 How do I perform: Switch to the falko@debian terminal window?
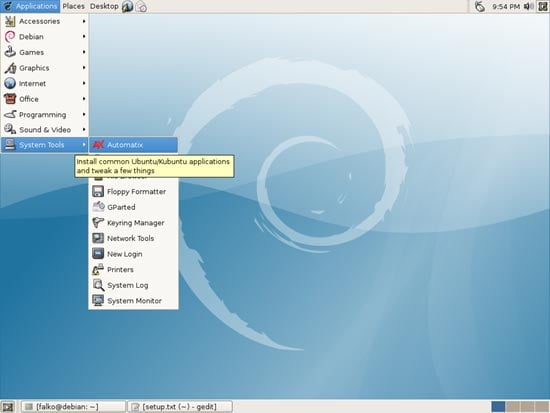pyautogui.click(x=73, y=407)
